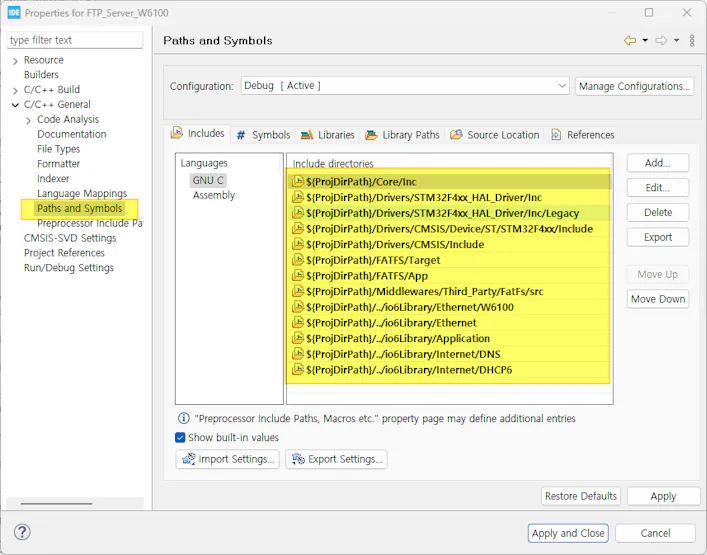The image size is (707, 555).
Task: Click the forward navigation arrow icon
Action: (661, 41)
